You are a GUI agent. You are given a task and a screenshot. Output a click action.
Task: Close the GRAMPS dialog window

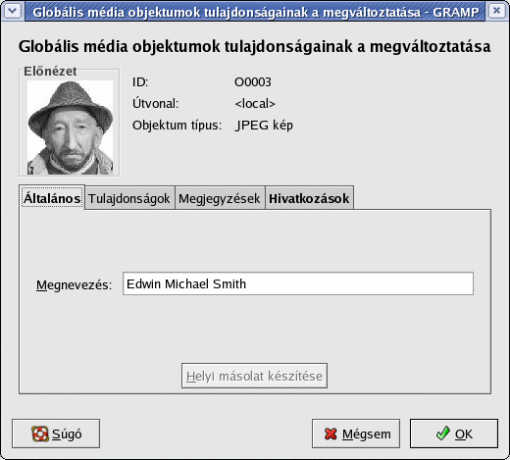[497, 11]
